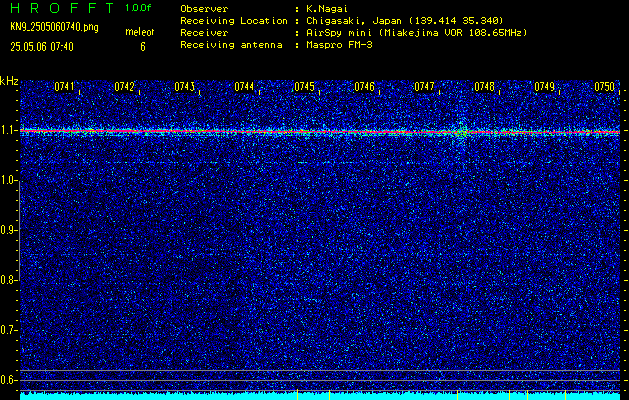
Task: Click the 0743 time marker
Action: [x=185, y=86]
